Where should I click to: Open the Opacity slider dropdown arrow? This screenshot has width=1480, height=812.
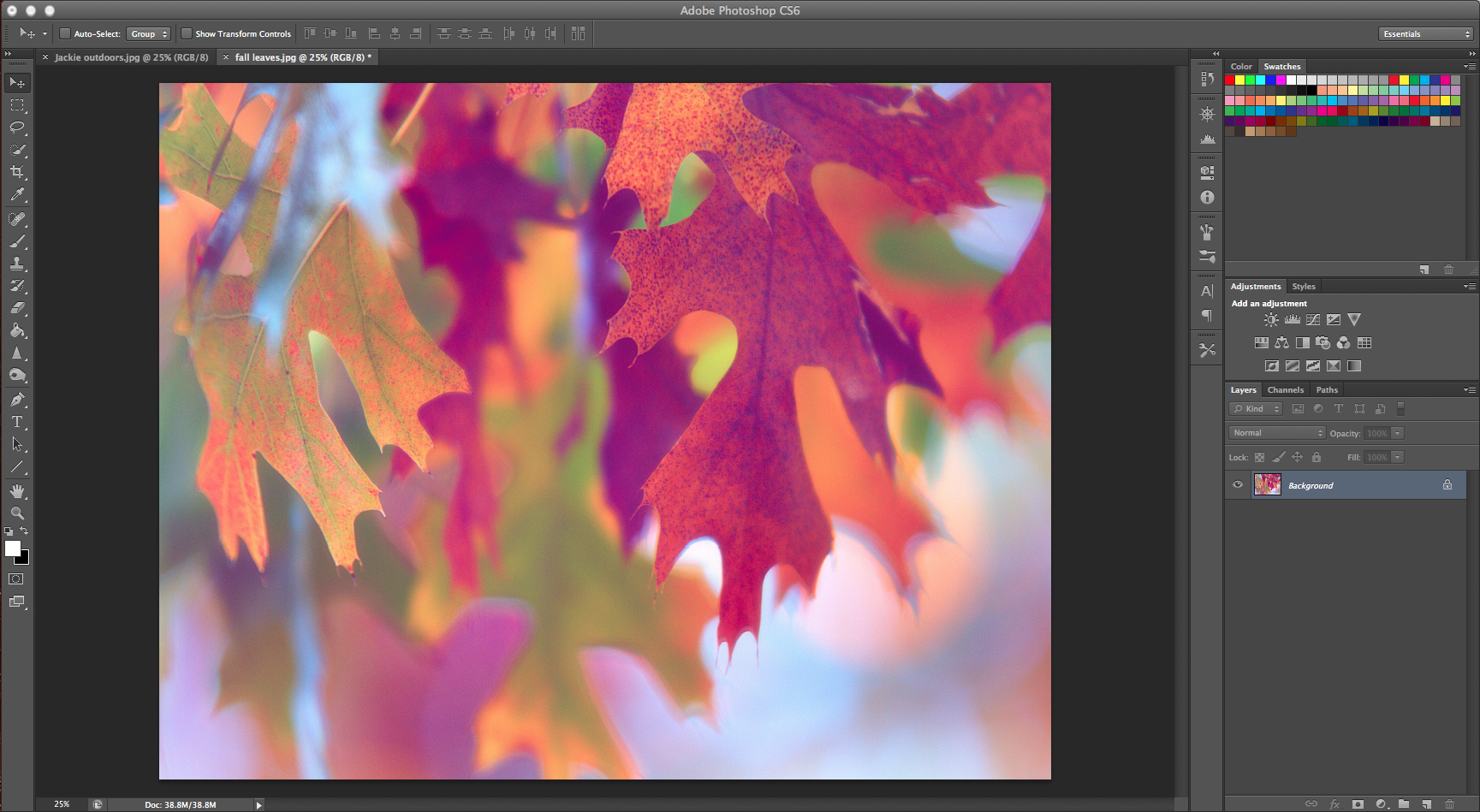[x=1398, y=434]
